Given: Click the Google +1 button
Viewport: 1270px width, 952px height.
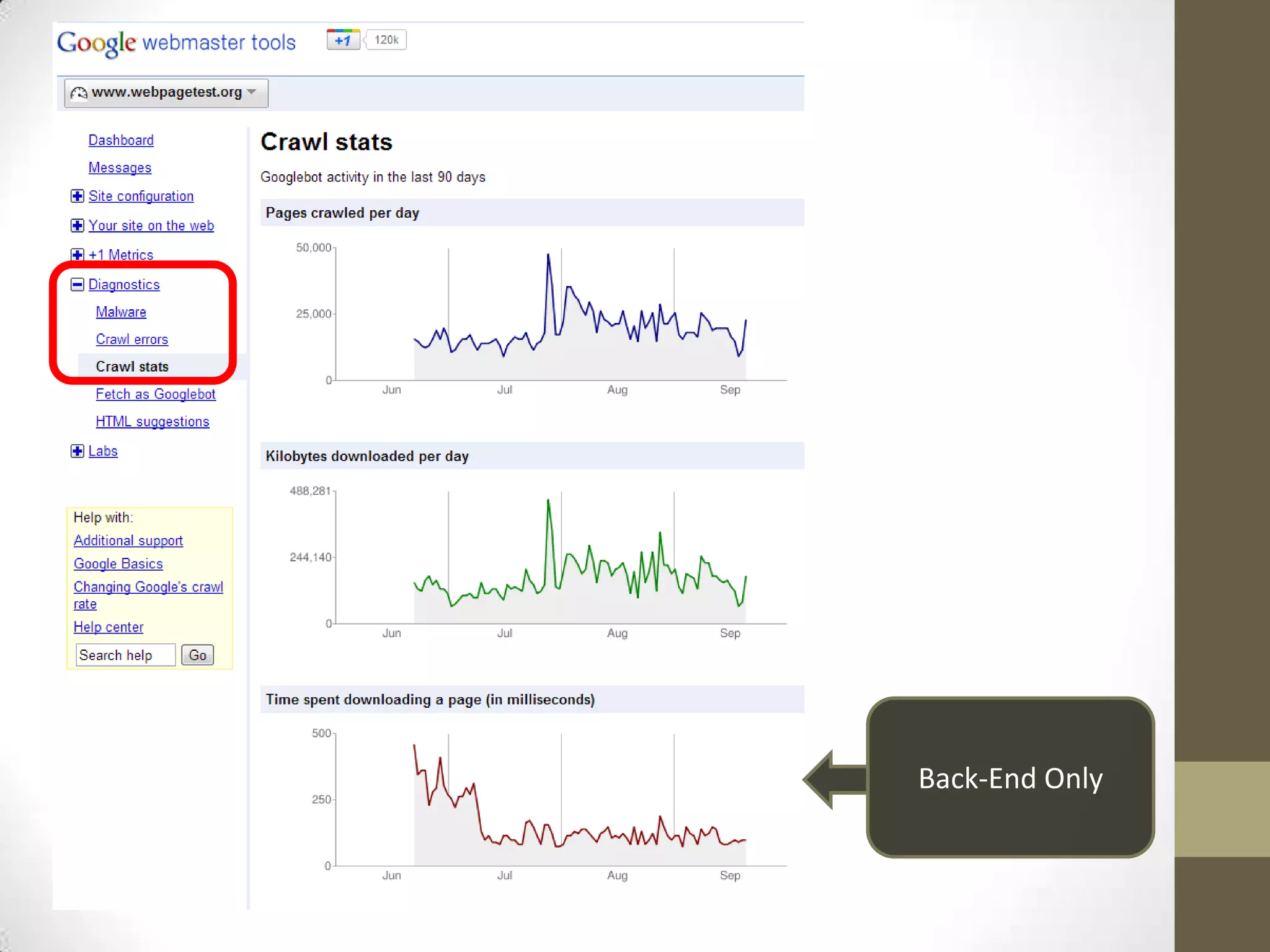Looking at the screenshot, I should (x=343, y=40).
